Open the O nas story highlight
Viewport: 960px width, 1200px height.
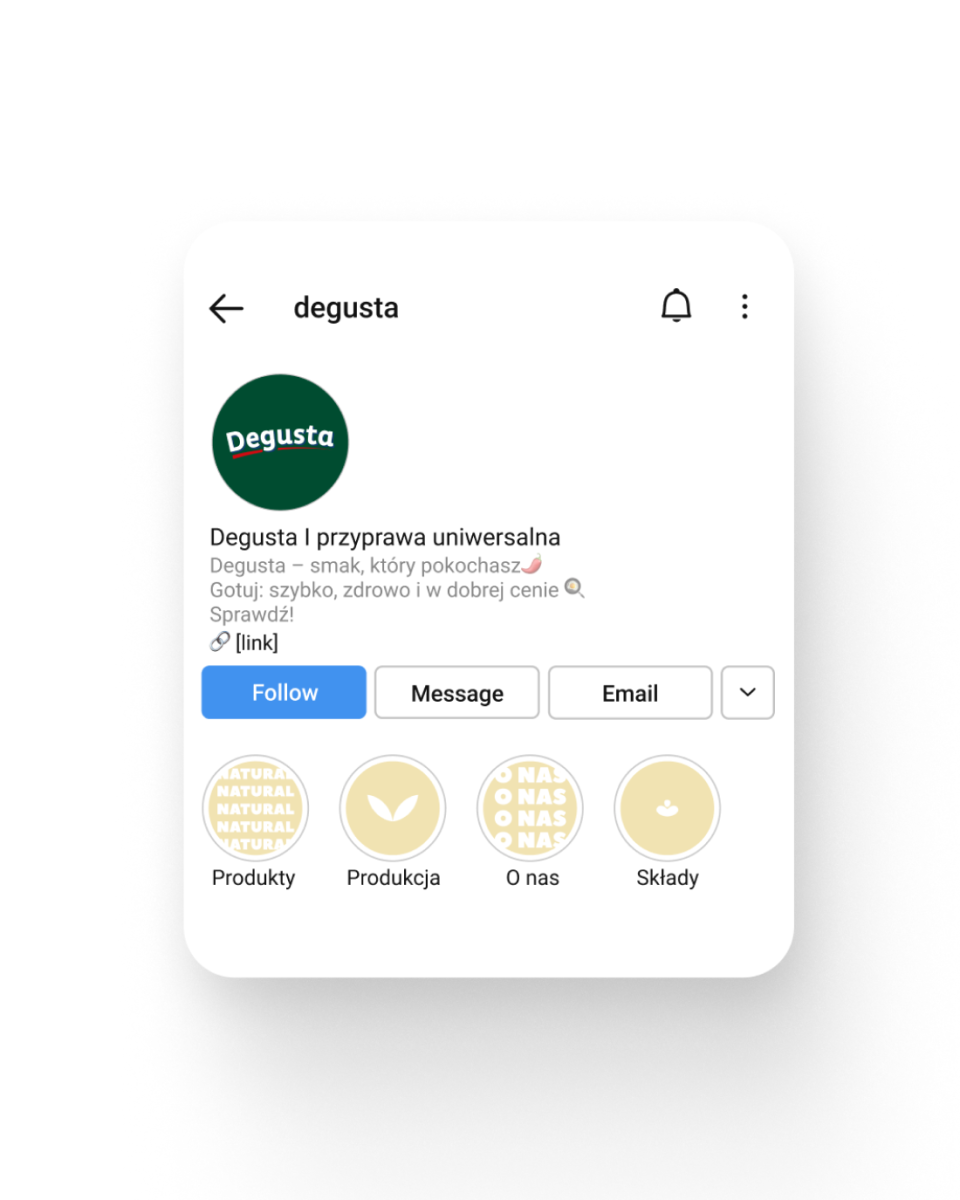[530, 808]
